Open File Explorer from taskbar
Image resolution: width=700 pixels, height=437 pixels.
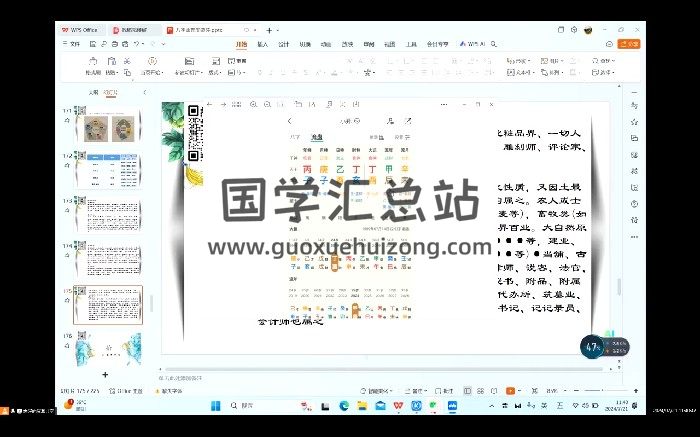362,406
